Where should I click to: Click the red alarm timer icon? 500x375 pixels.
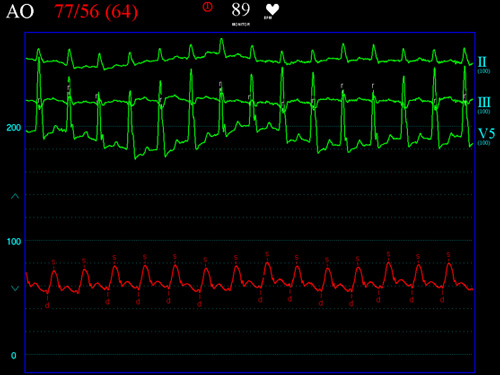point(208,7)
